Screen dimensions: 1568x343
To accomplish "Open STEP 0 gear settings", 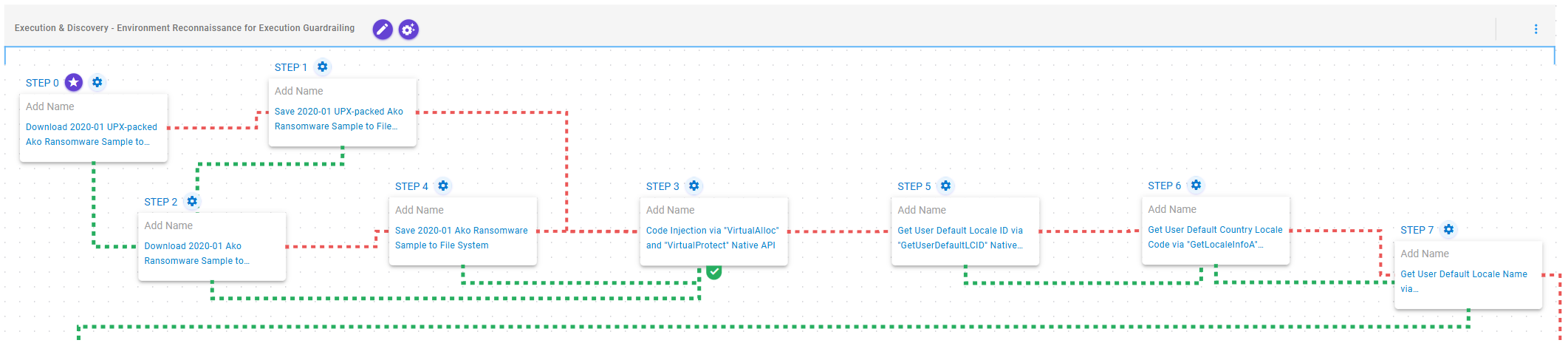I will pos(97,82).
